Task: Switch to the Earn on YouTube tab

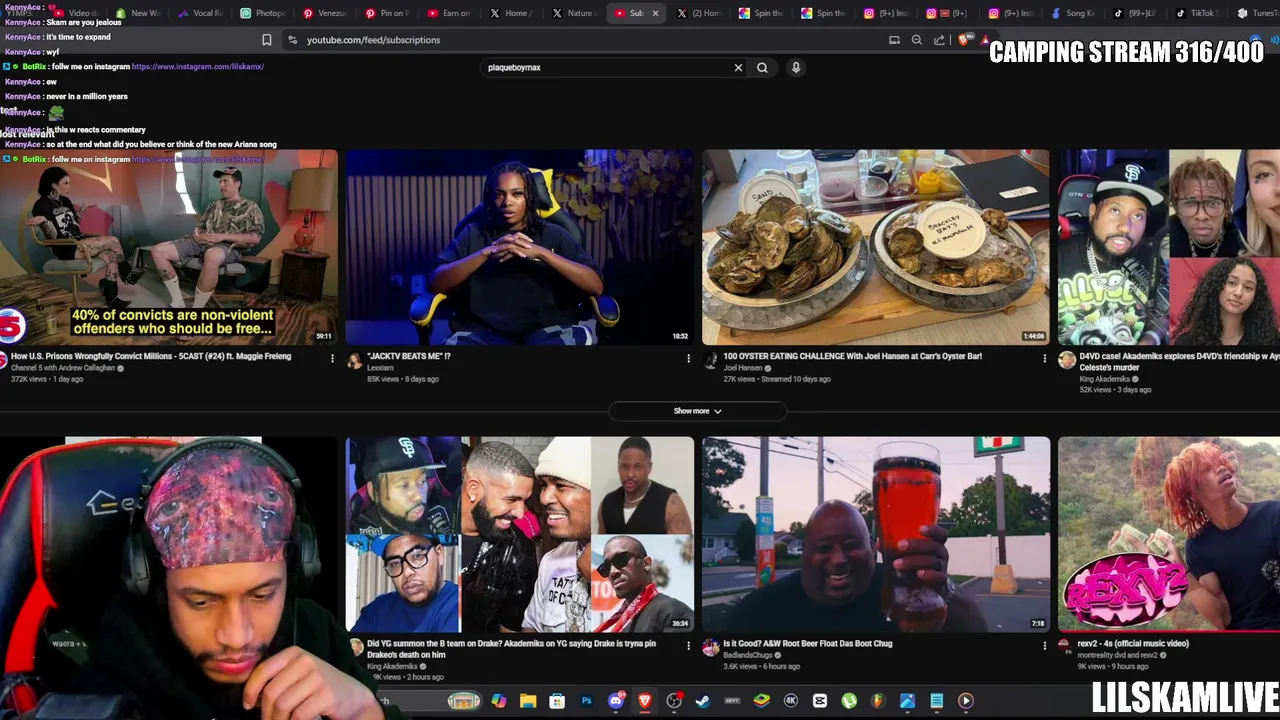Action: click(x=450, y=13)
